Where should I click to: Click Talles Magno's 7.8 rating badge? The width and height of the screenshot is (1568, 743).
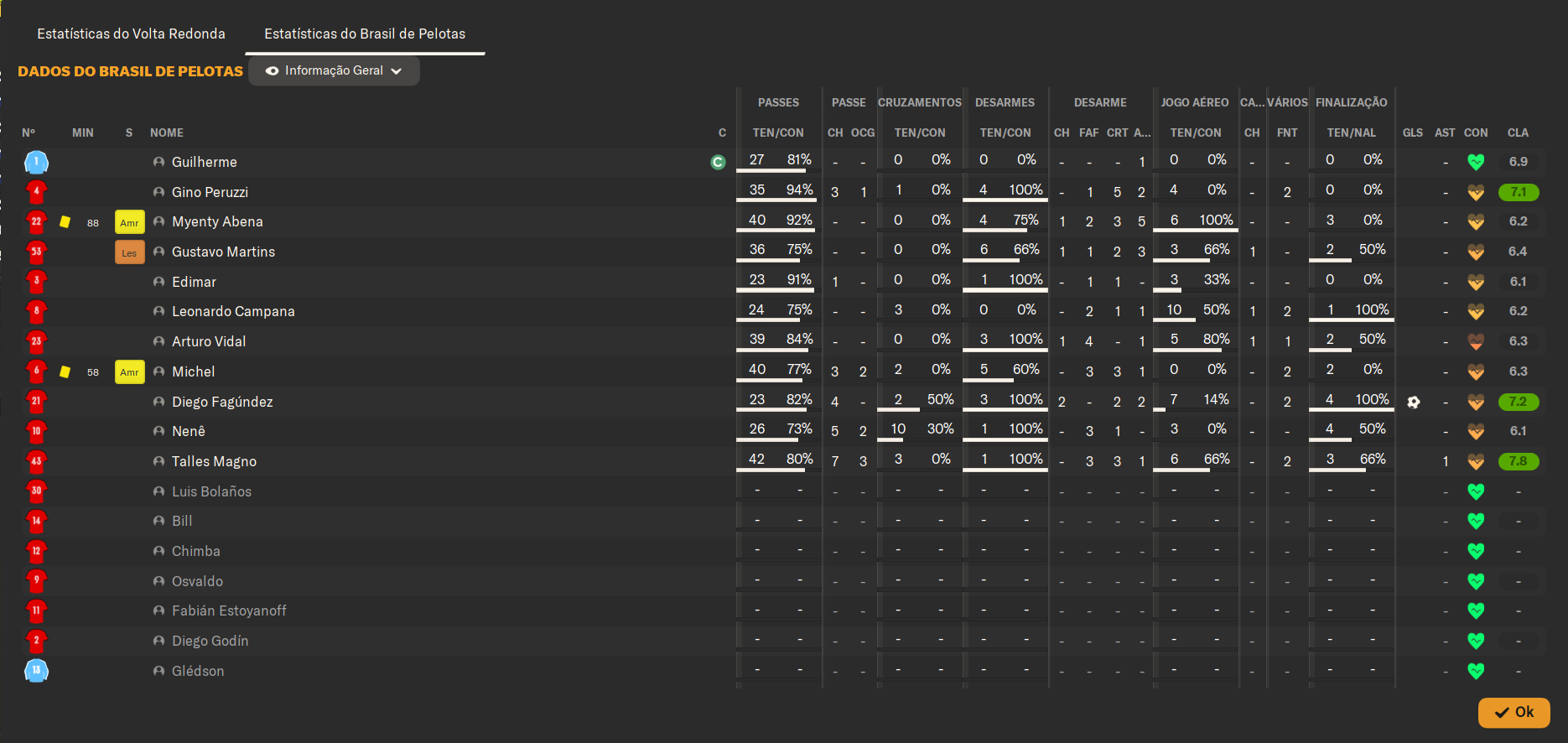[x=1519, y=461]
